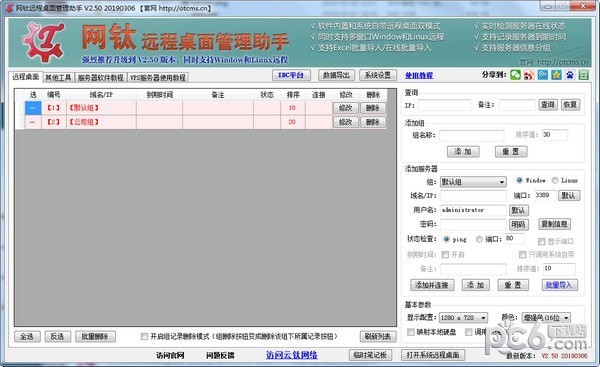Screen dimensions: 600x367
Task: Click the 临时笔记板 button
Action: pos(370,355)
